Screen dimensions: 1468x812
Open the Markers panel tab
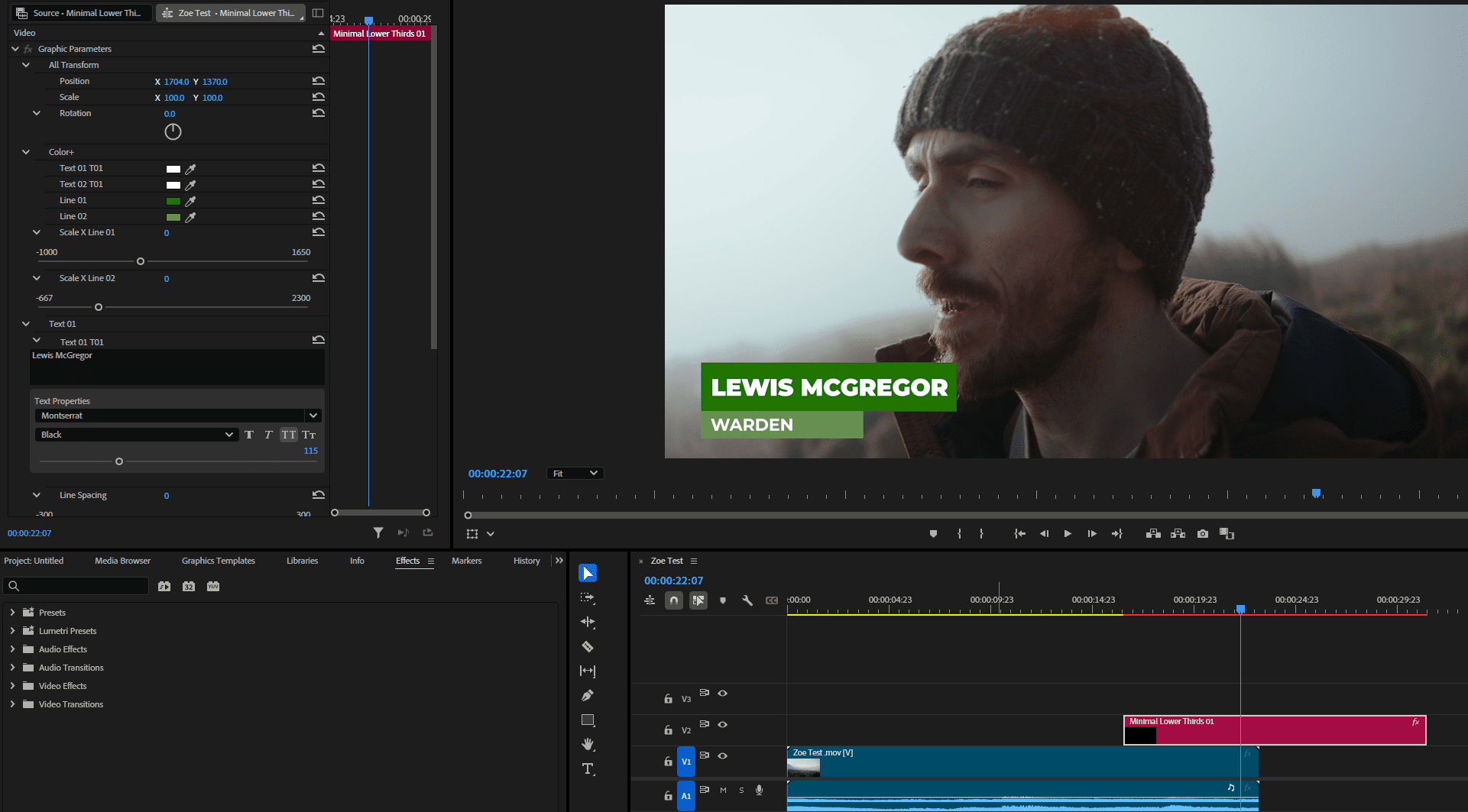(x=466, y=560)
